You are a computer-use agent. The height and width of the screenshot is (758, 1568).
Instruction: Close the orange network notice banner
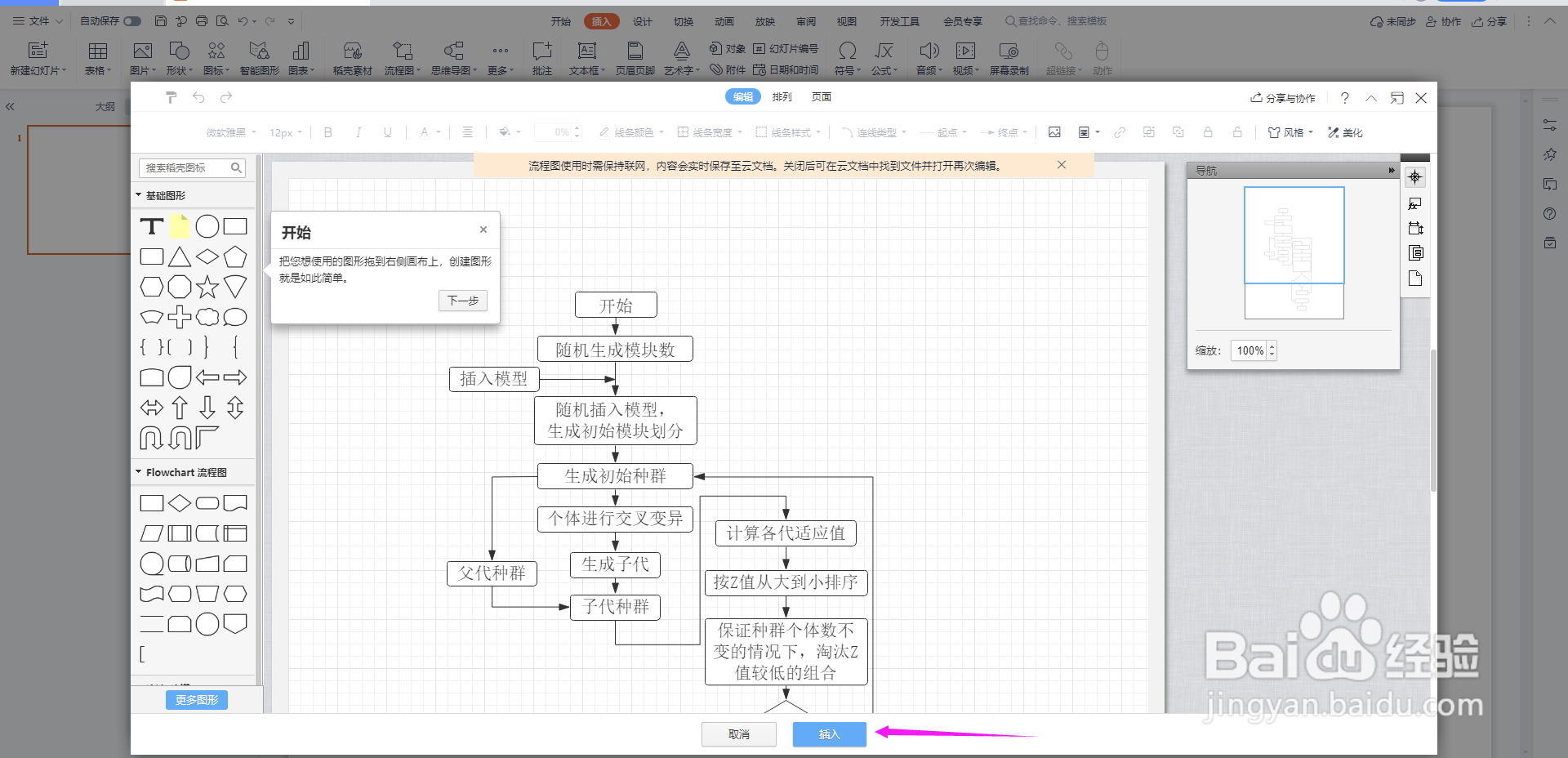pos(1062,165)
